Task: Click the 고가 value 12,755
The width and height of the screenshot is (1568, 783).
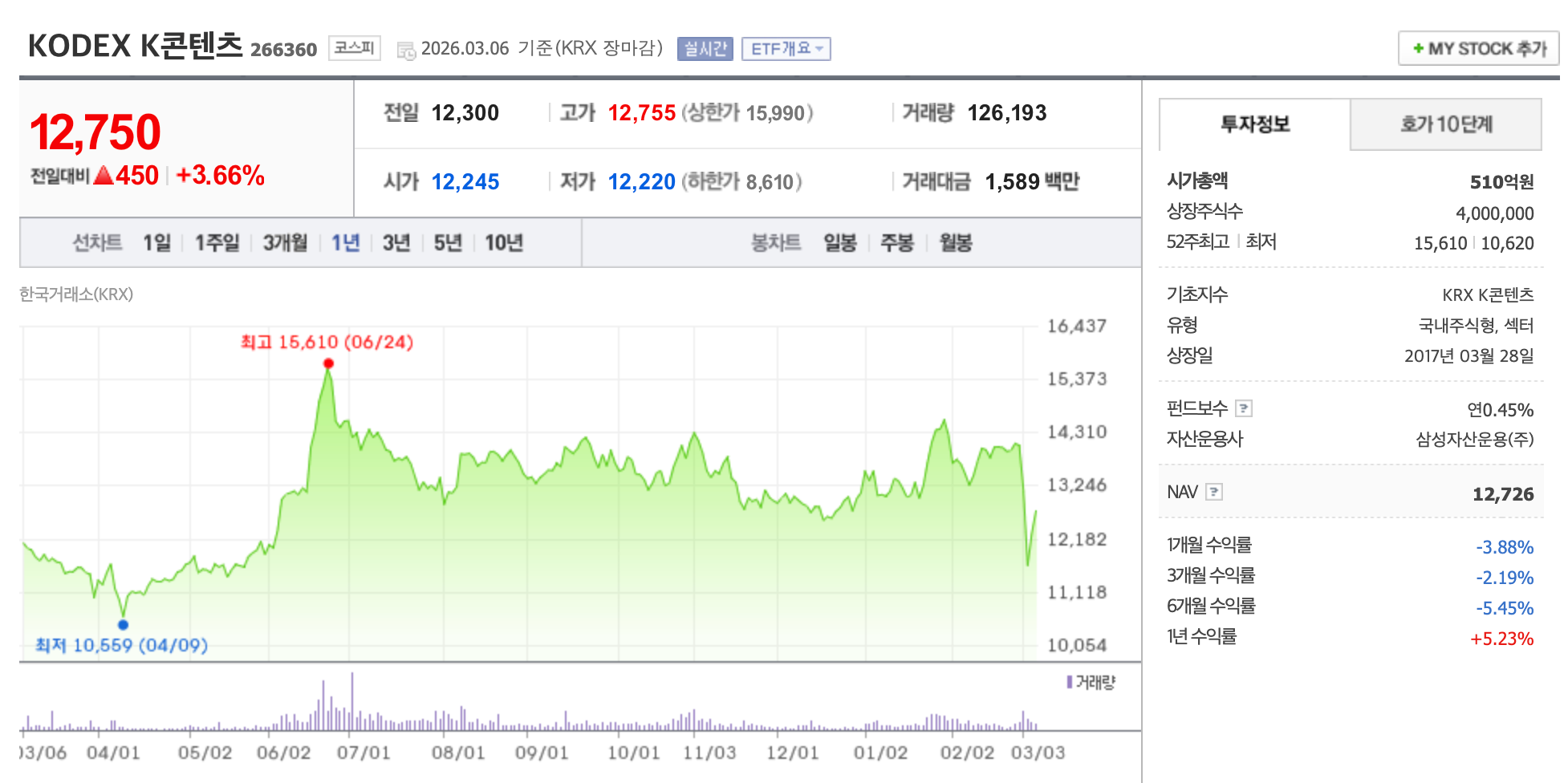Action: 642,113
